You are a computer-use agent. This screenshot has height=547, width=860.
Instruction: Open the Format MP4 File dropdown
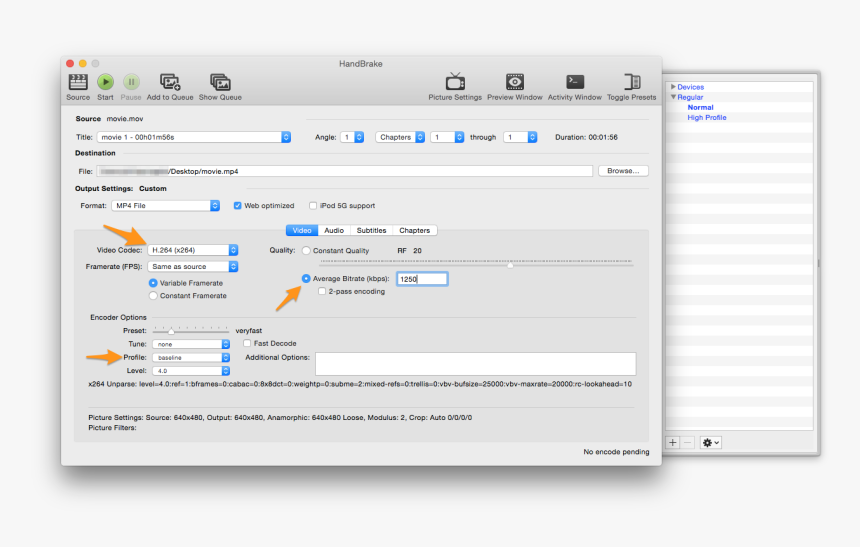click(166, 206)
